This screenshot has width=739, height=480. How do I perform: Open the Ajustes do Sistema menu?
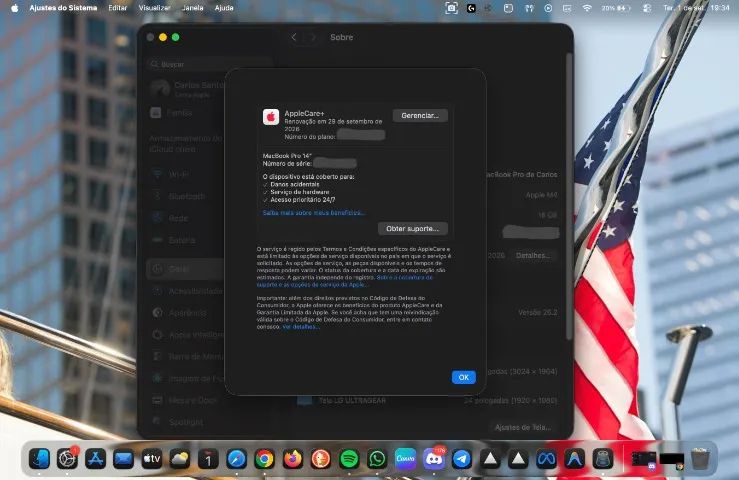(x=63, y=8)
